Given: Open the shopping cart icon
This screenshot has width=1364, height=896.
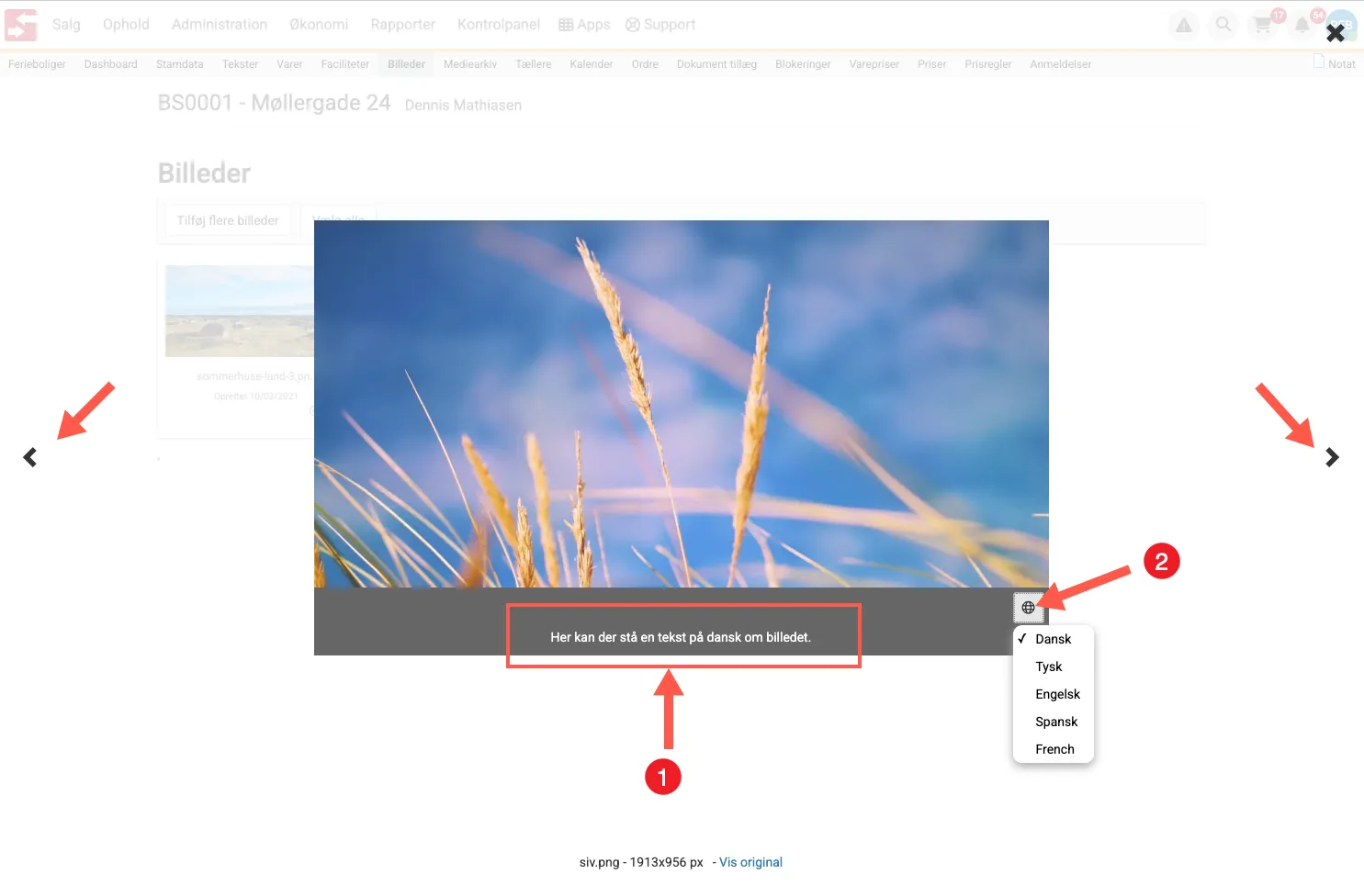Looking at the screenshot, I should (x=1263, y=25).
